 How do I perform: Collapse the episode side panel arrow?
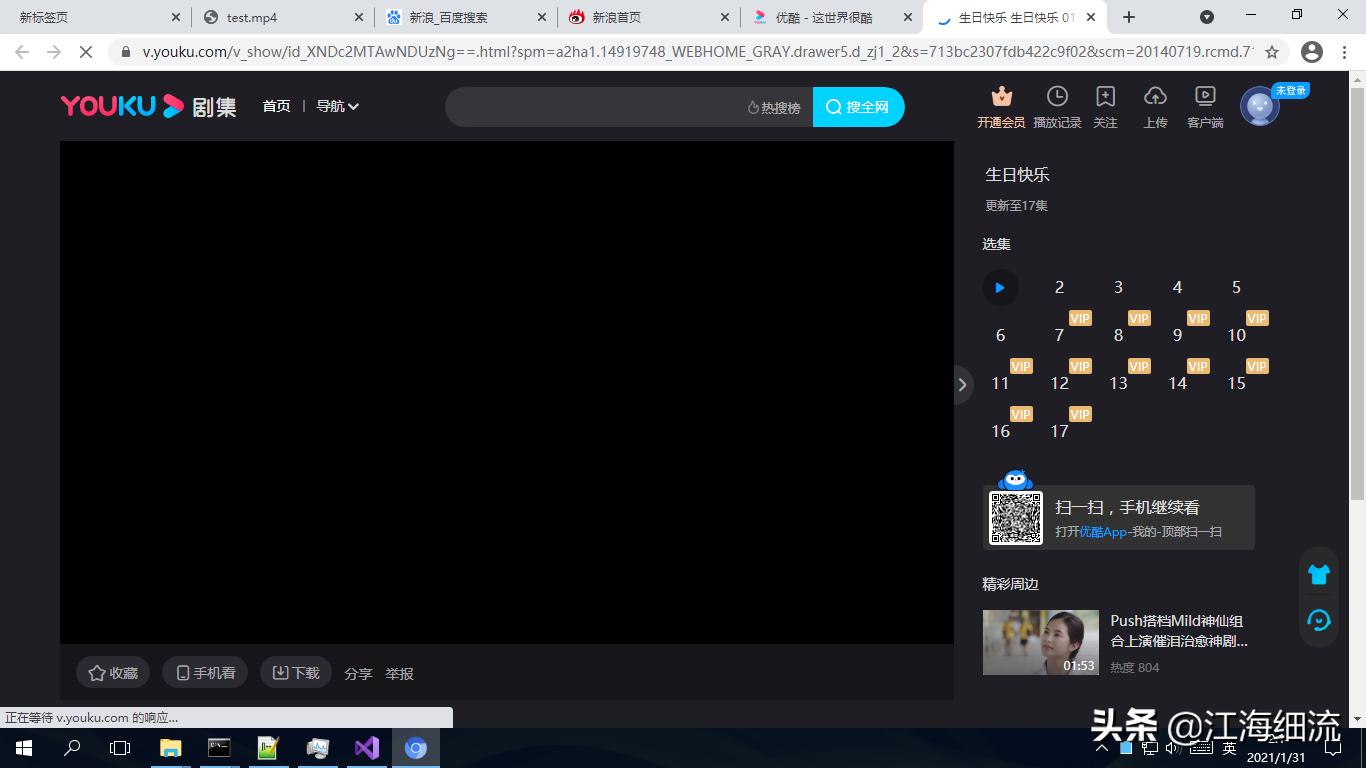click(962, 385)
